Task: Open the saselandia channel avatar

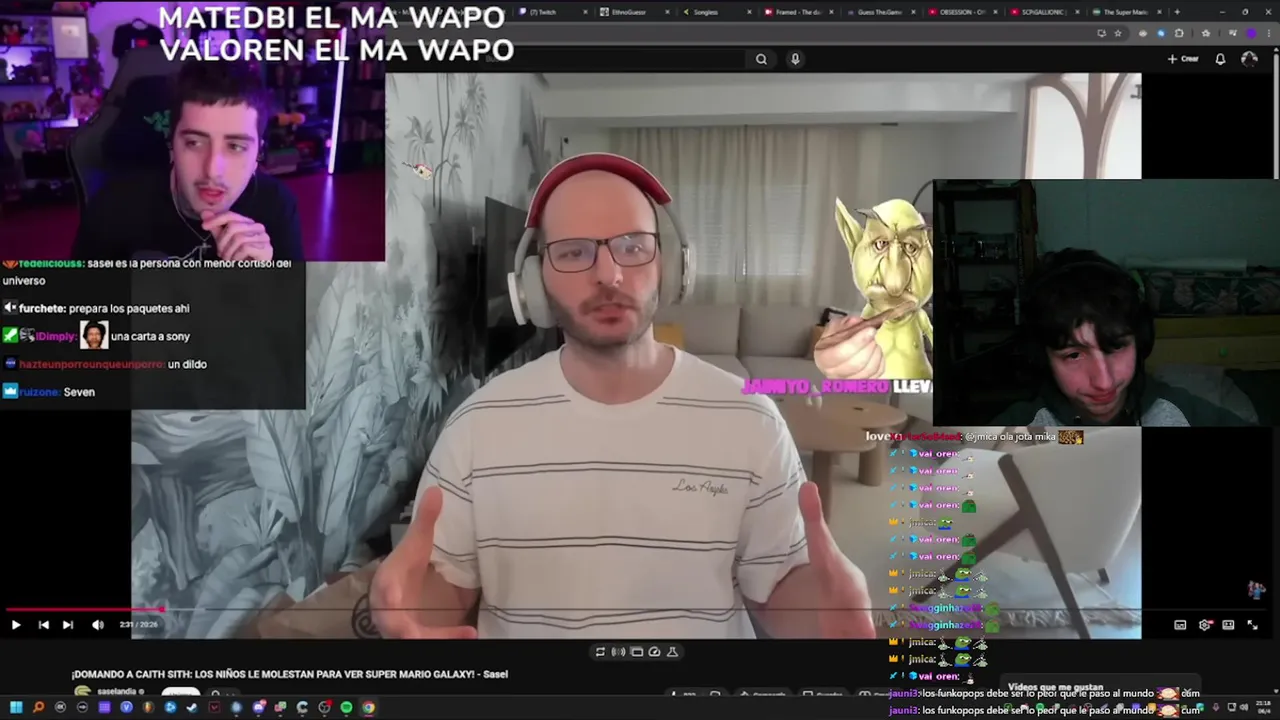Action: click(82, 693)
